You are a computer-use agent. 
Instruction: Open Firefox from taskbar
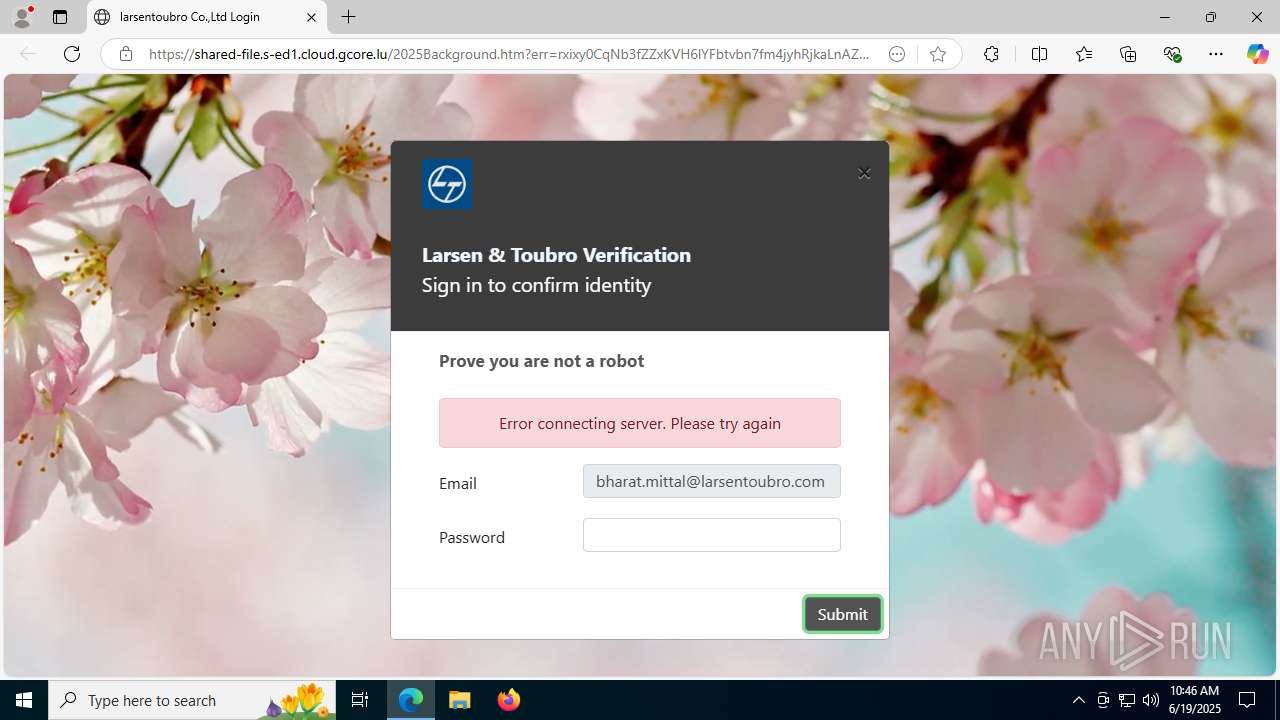click(508, 700)
